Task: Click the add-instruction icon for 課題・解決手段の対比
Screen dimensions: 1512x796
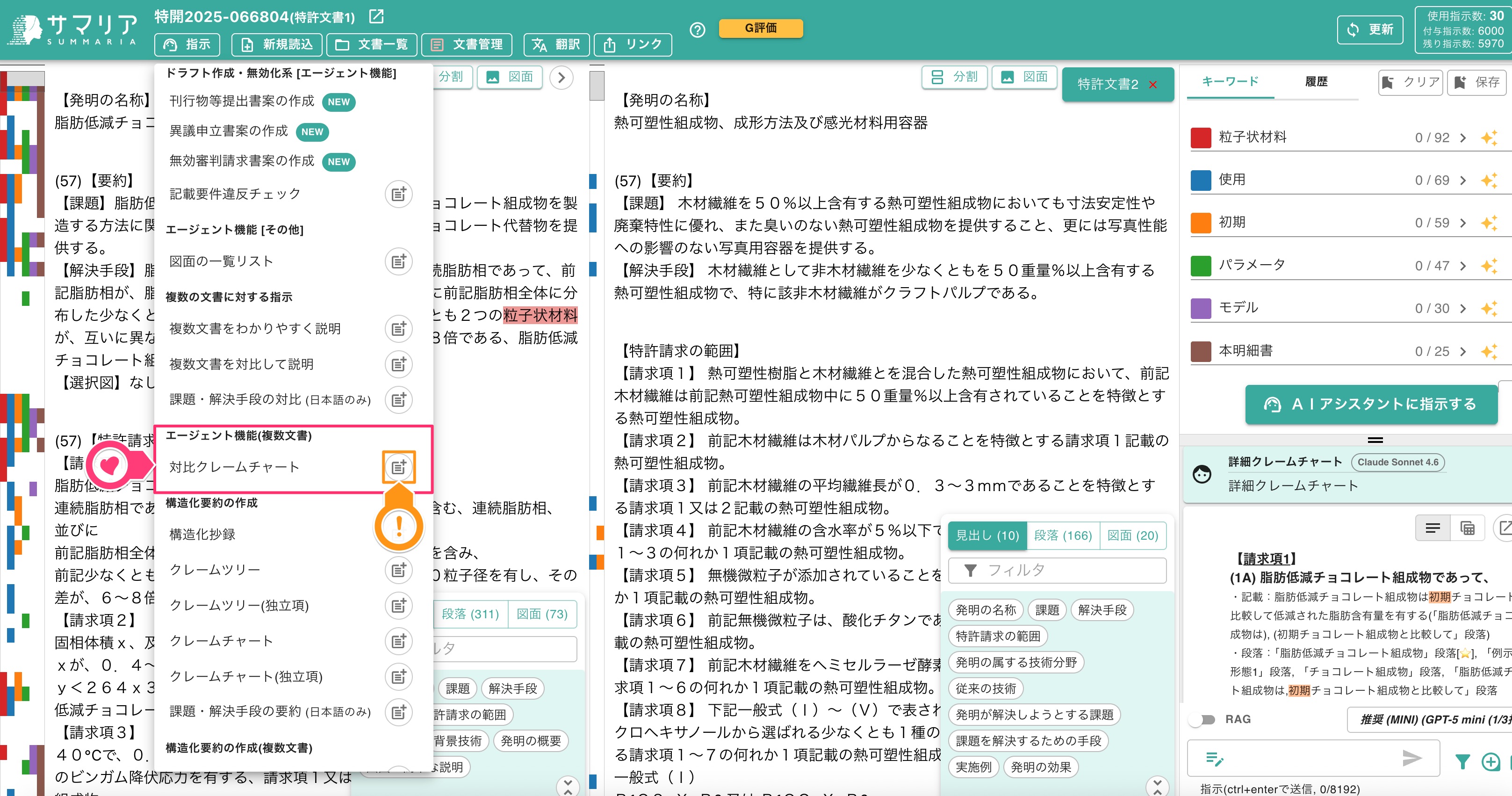Action: pos(398,400)
